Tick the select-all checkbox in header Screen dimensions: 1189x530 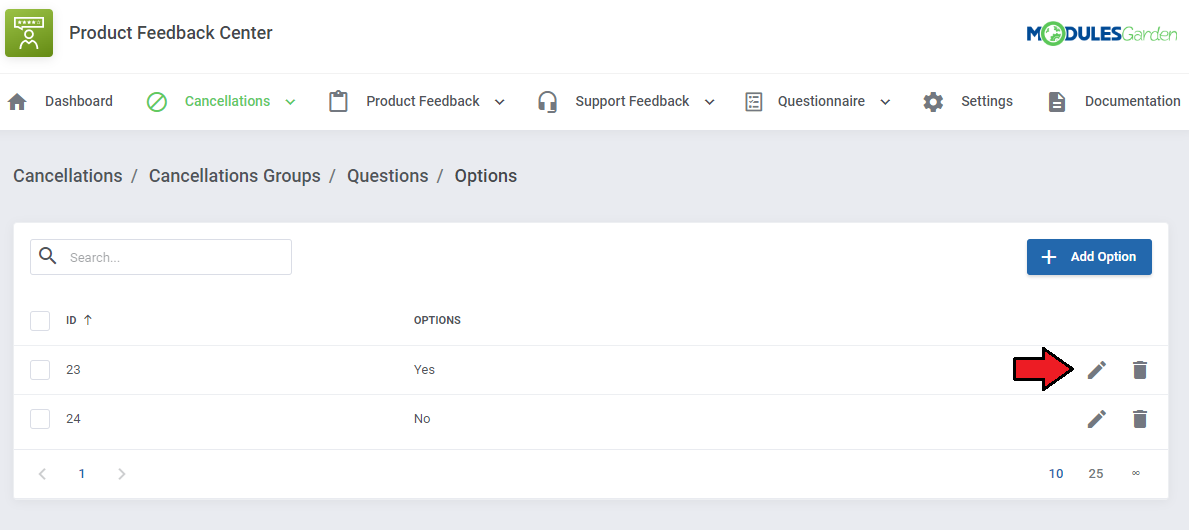pyautogui.click(x=40, y=321)
